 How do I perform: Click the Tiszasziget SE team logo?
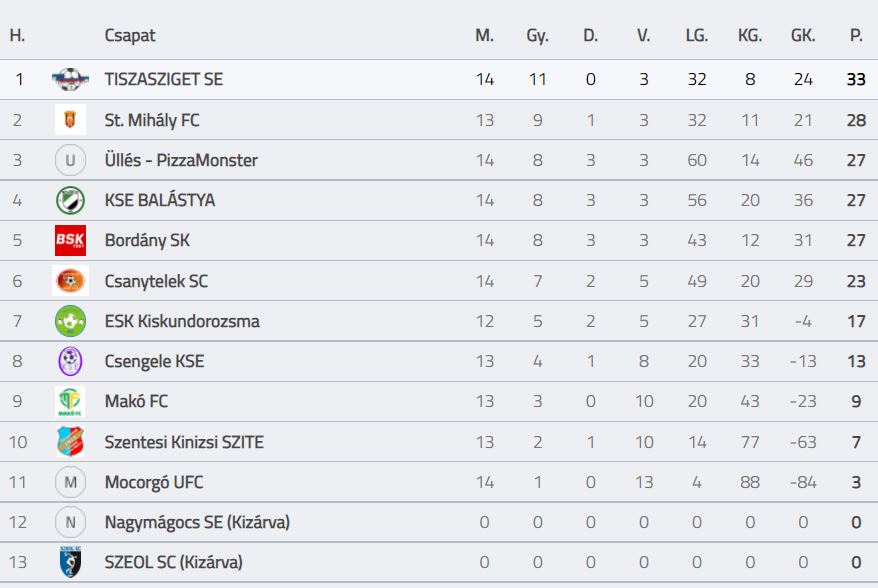click(70, 80)
